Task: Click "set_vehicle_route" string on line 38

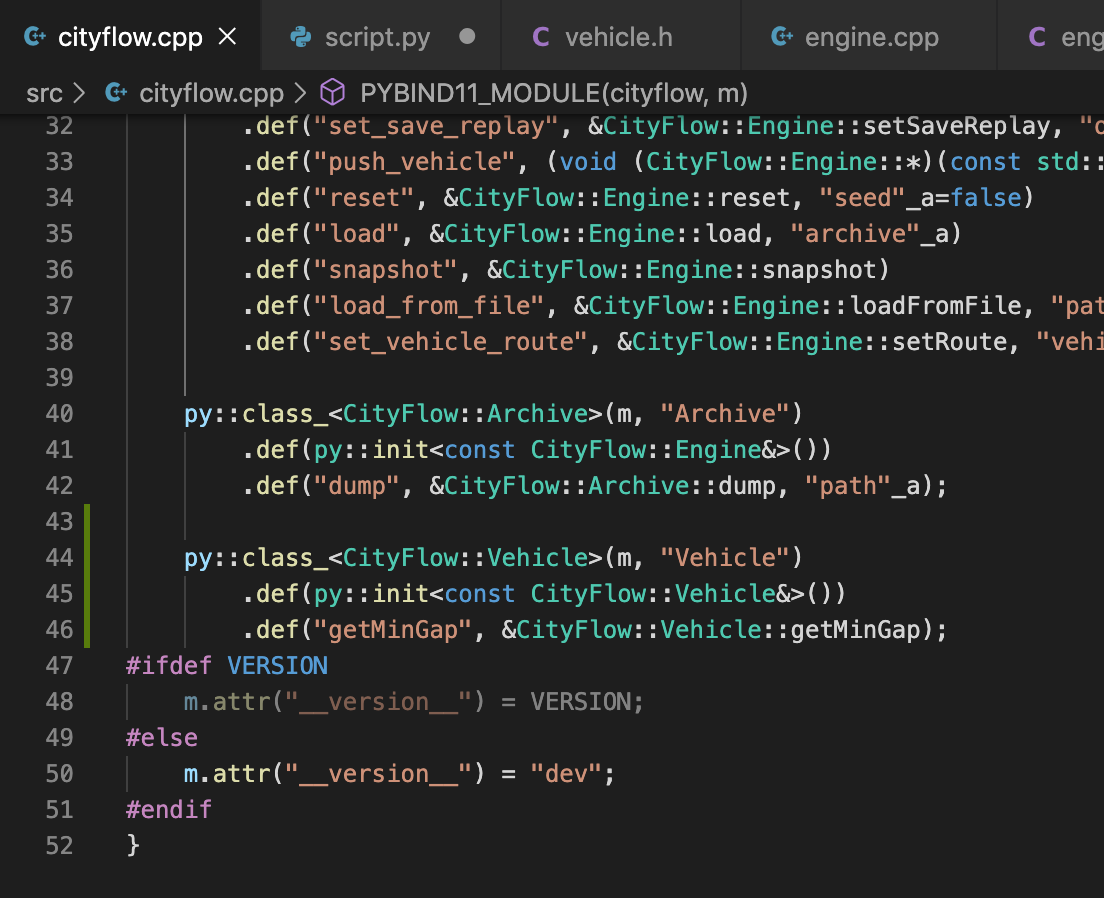Action: click(x=451, y=342)
